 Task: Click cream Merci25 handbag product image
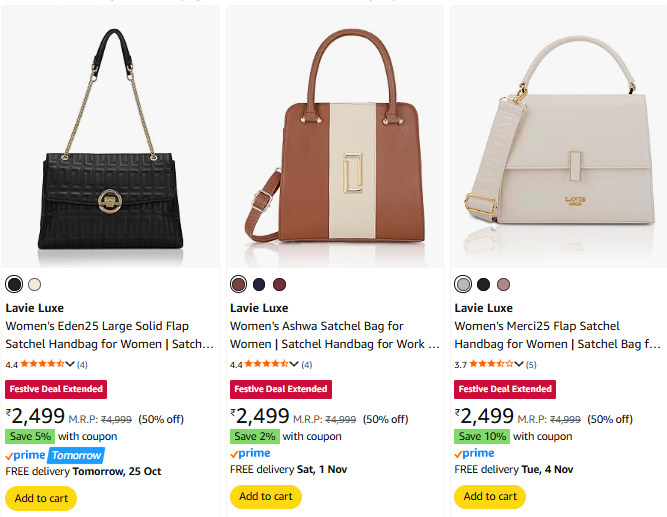tap(558, 138)
